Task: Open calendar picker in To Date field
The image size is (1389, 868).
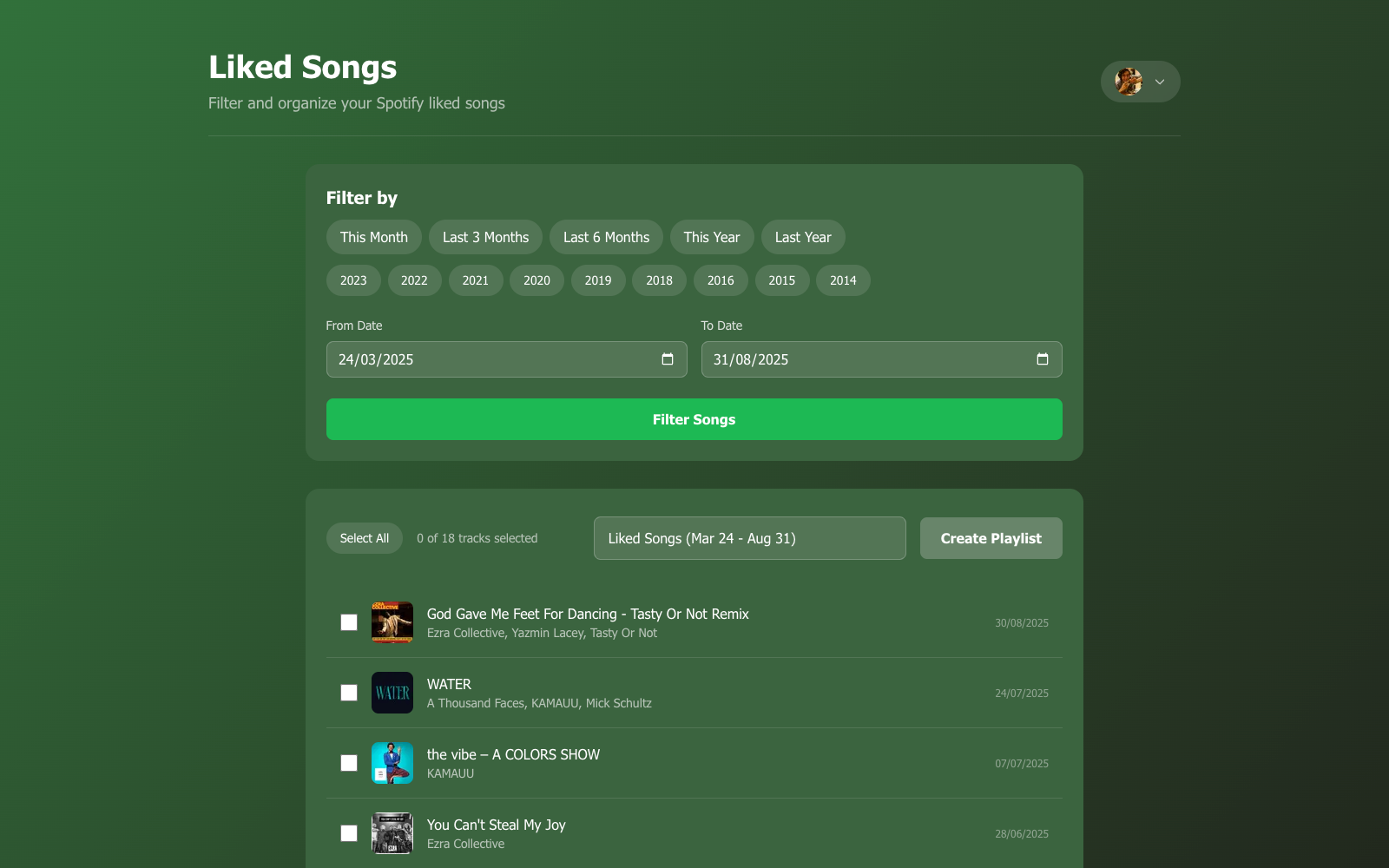Action: click(x=1043, y=359)
